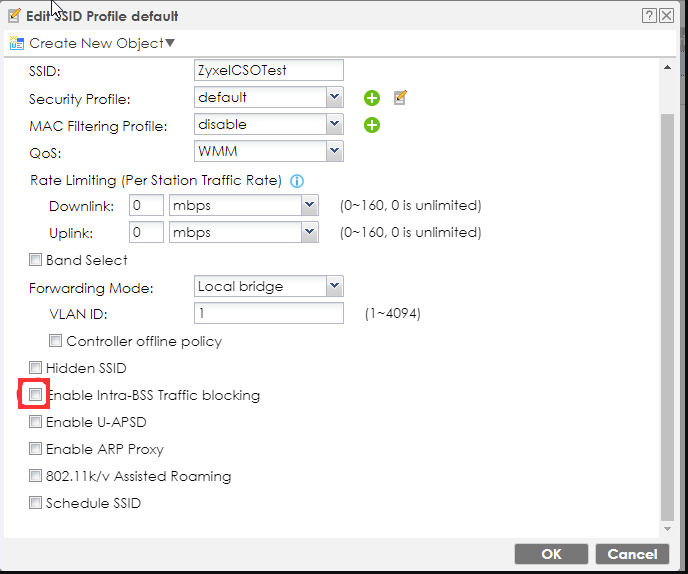Image resolution: width=688 pixels, height=574 pixels.
Task: Add new Security Profile with green plus
Action: click(x=372, y=98)
